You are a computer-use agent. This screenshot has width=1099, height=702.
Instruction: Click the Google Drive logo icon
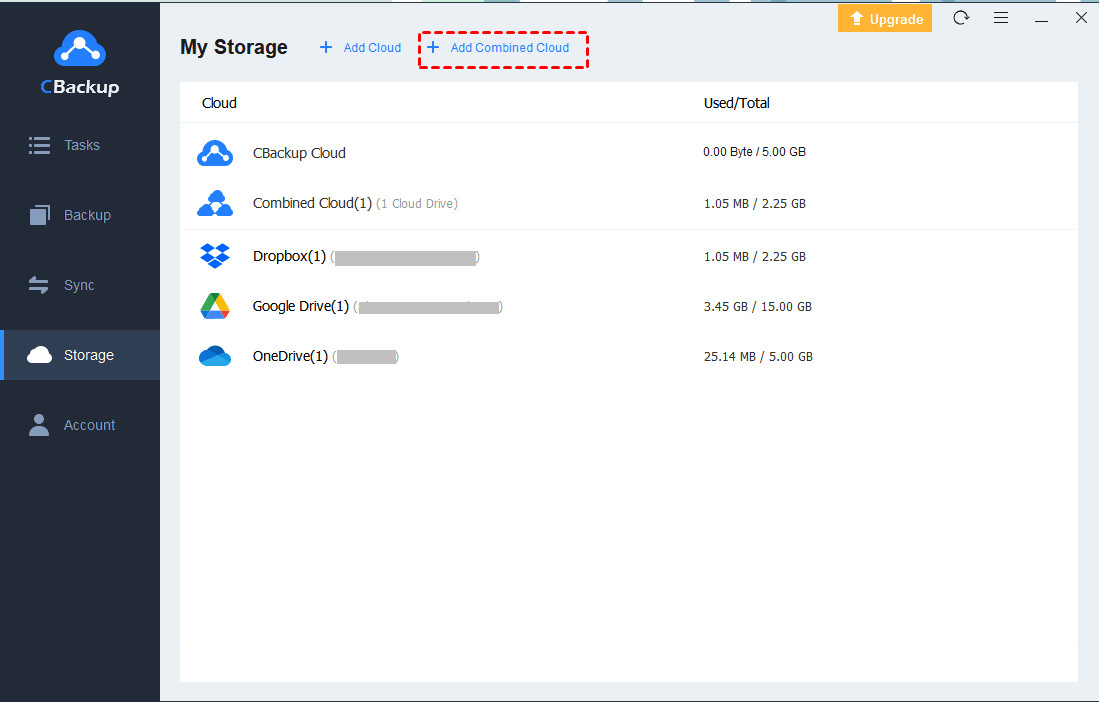[x=214, y=306]
